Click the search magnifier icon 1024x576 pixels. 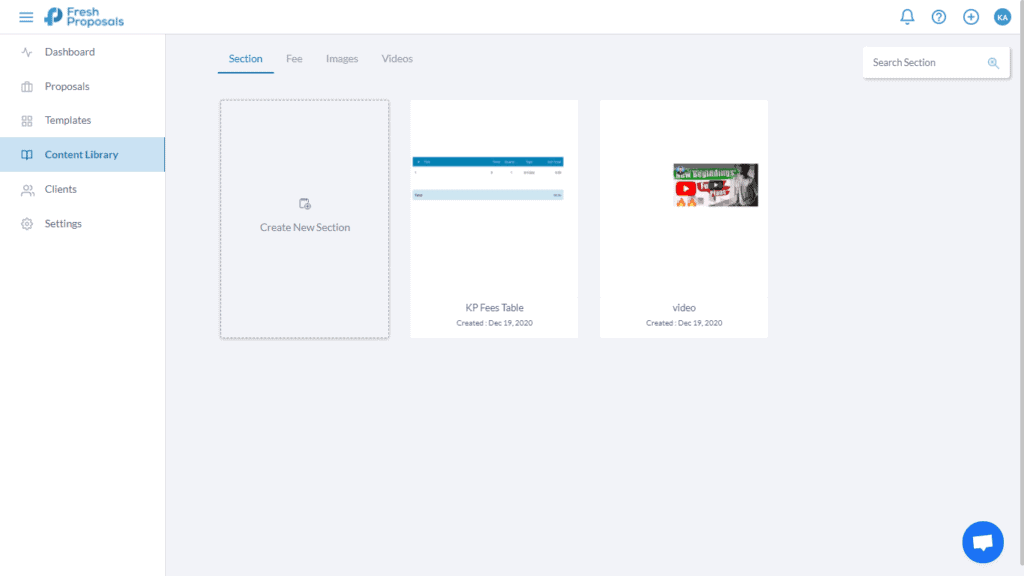(994, 62)
